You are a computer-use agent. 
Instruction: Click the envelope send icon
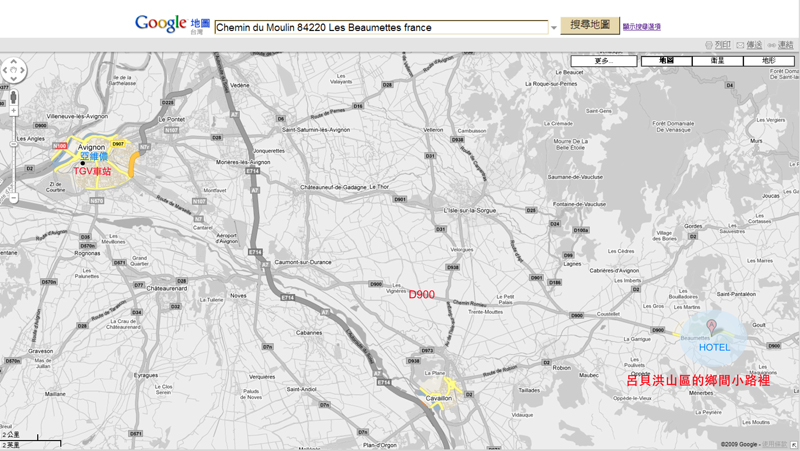coord(740,45)
